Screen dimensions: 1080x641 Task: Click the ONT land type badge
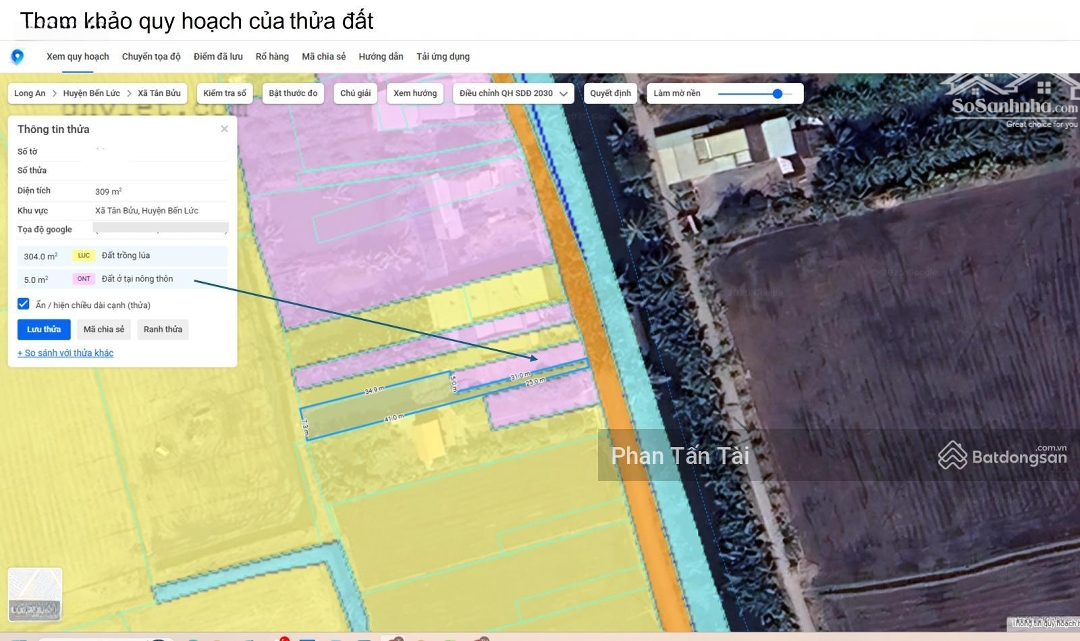tap(84, 279)
